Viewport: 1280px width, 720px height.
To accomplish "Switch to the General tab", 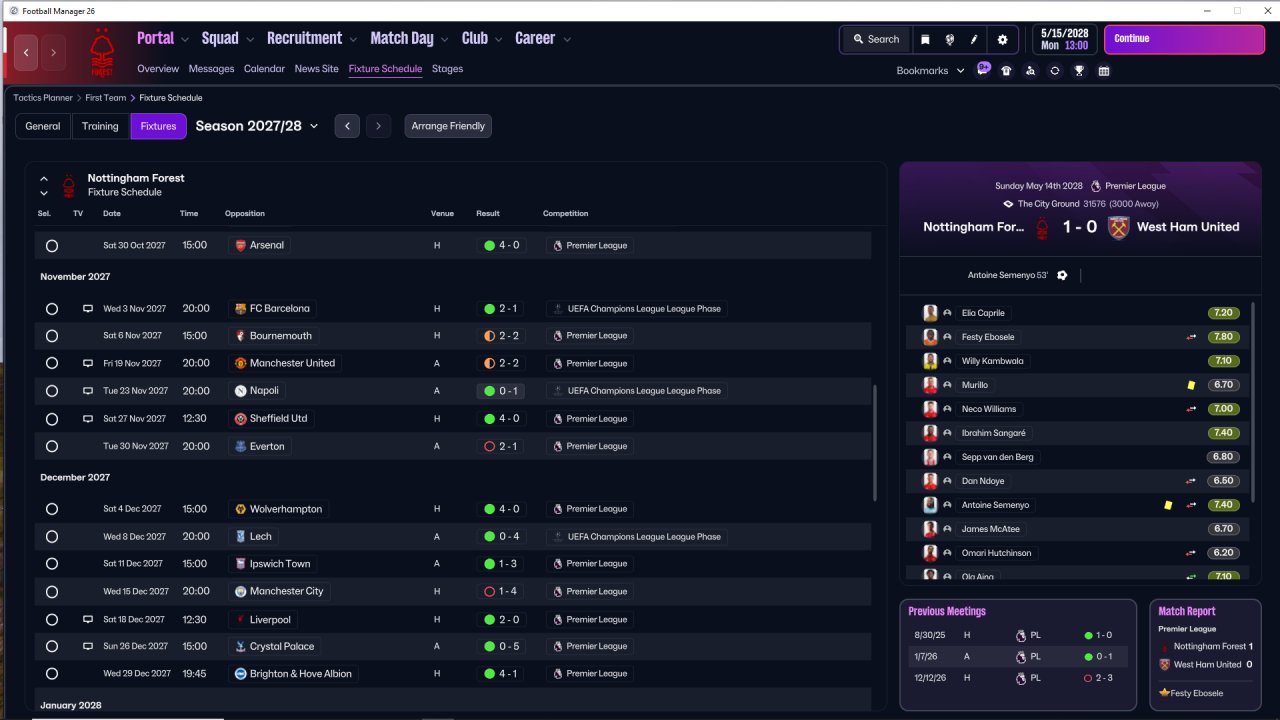I will (x=43, y=126).
